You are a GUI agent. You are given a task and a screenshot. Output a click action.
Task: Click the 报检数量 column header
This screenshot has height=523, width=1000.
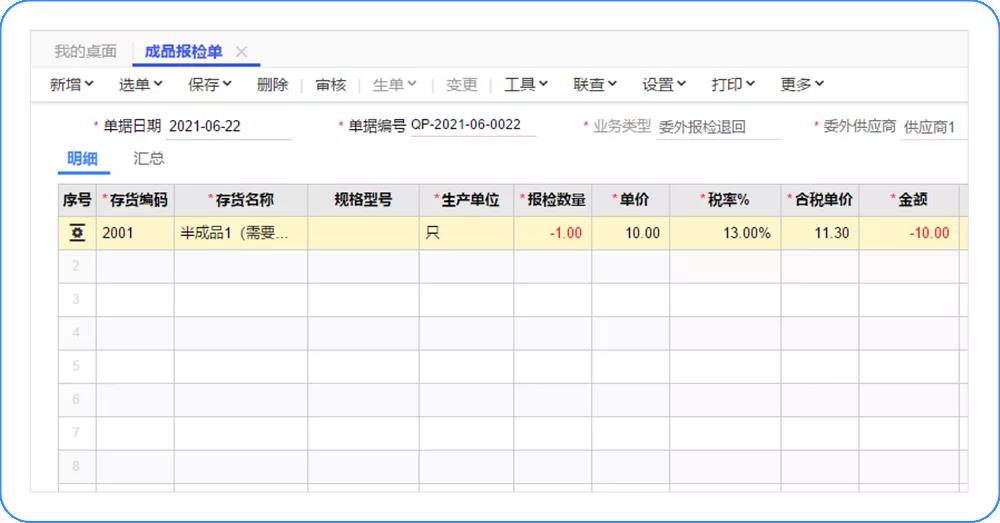553,200
